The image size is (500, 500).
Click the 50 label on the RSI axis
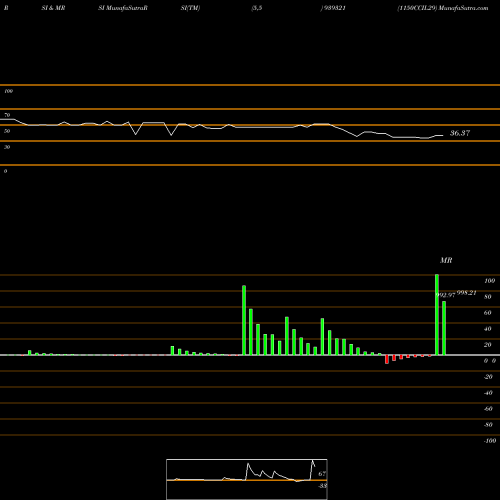click(7, 131)
